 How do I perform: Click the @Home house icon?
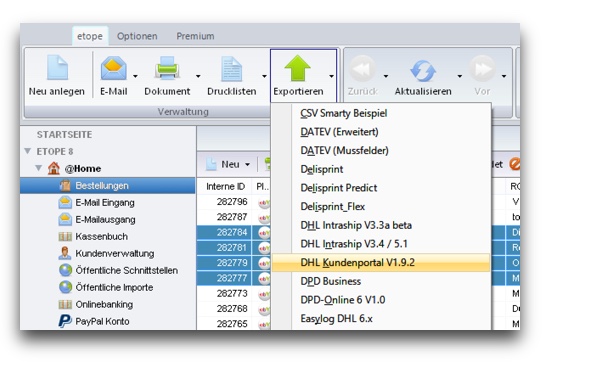pos(53,168)
